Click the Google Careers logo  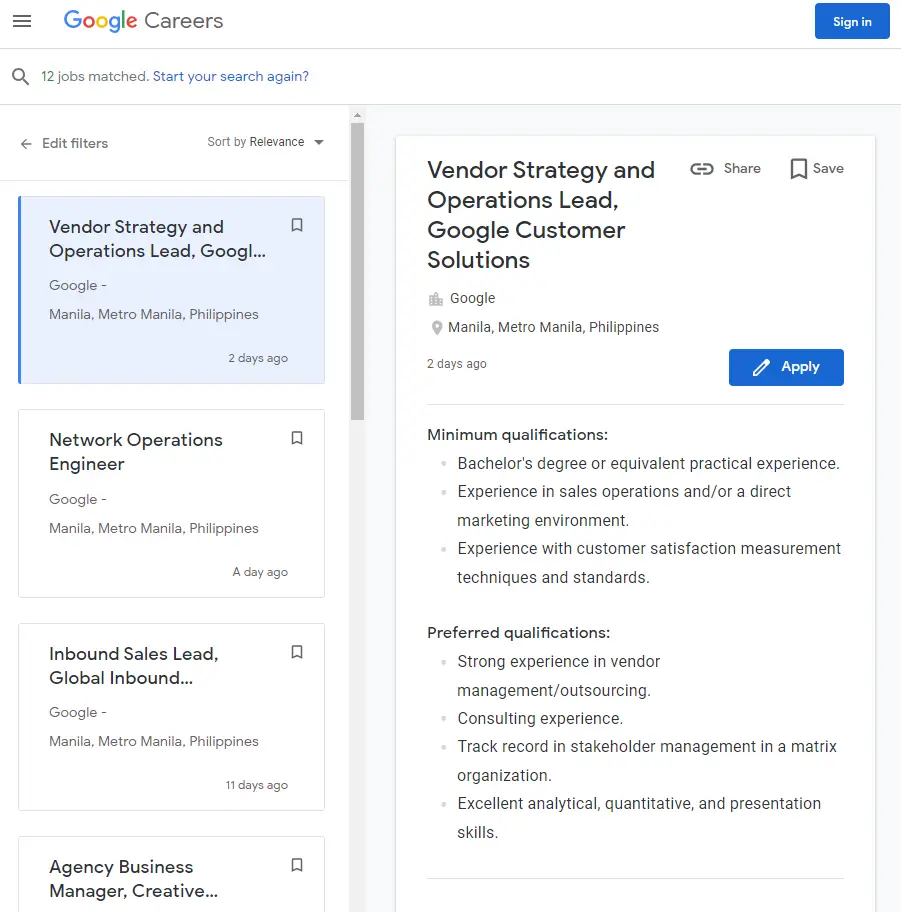(143, 21)
